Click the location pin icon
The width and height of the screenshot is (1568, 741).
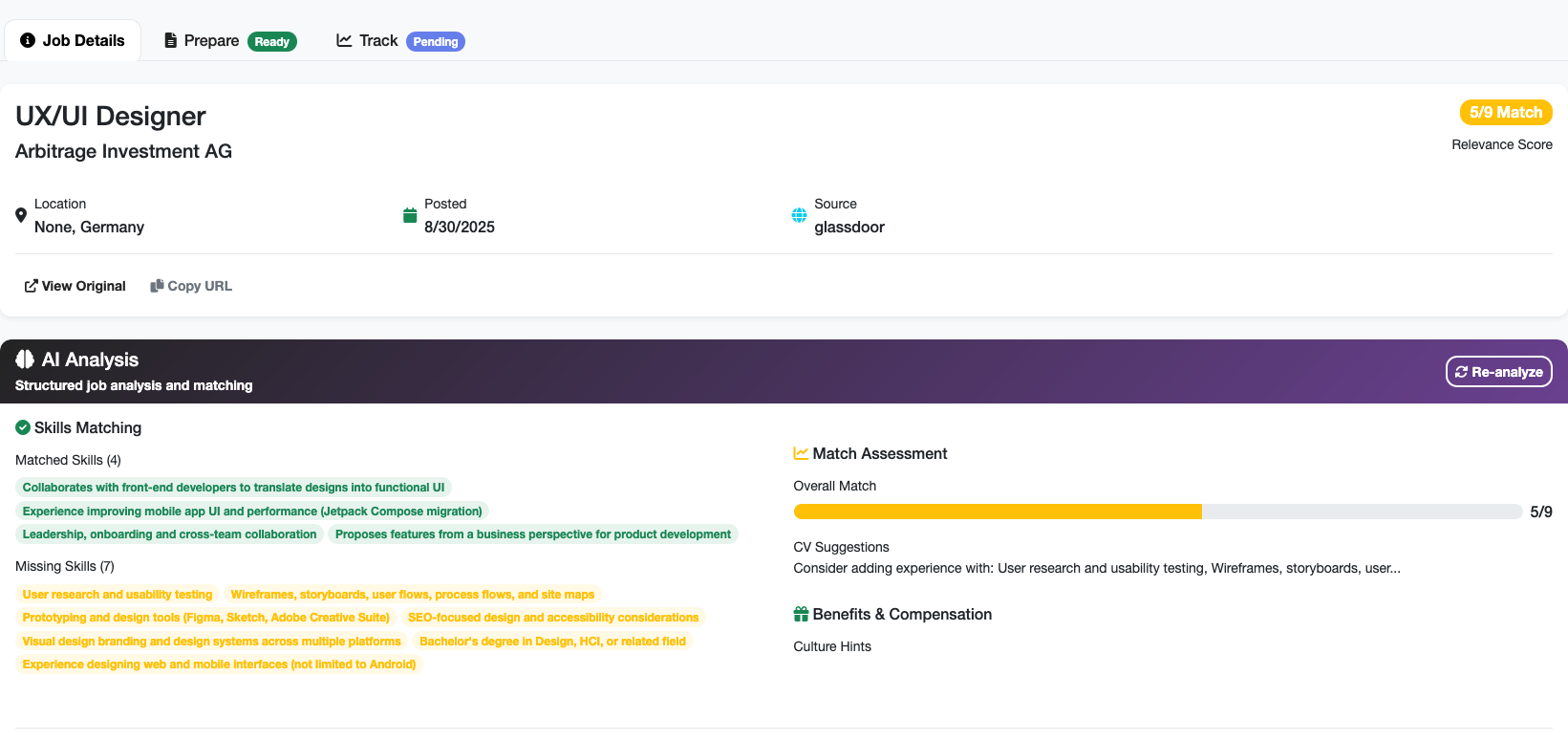coord(21,215)
